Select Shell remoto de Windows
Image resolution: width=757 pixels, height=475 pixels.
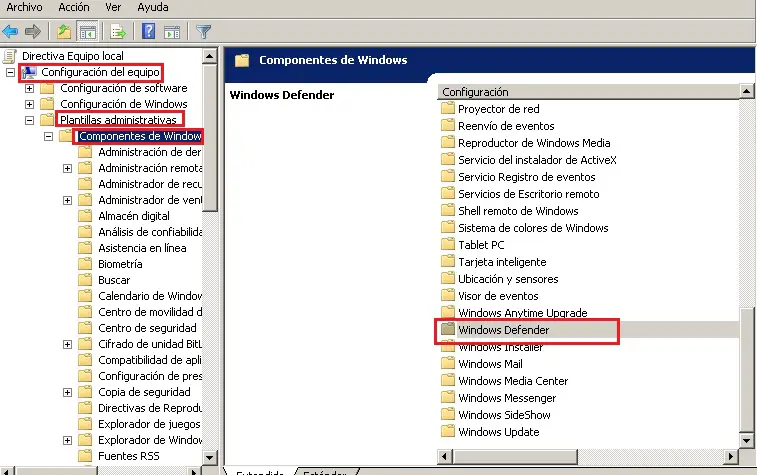click(x=518, y=210)
